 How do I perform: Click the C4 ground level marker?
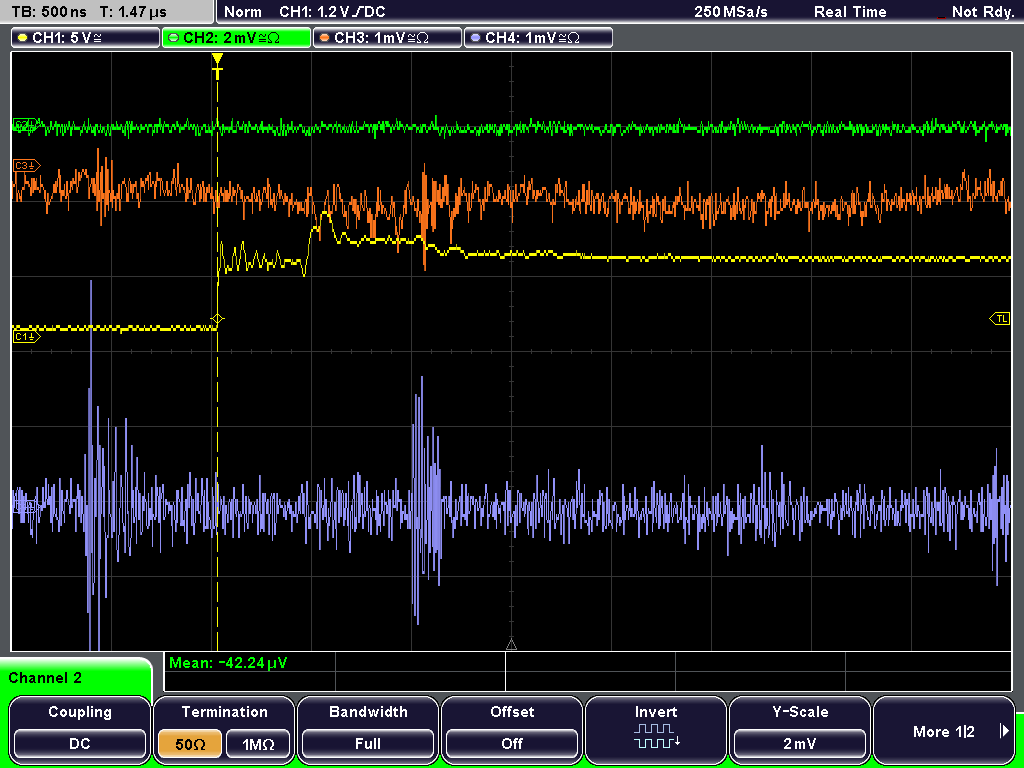coord(25,506)
